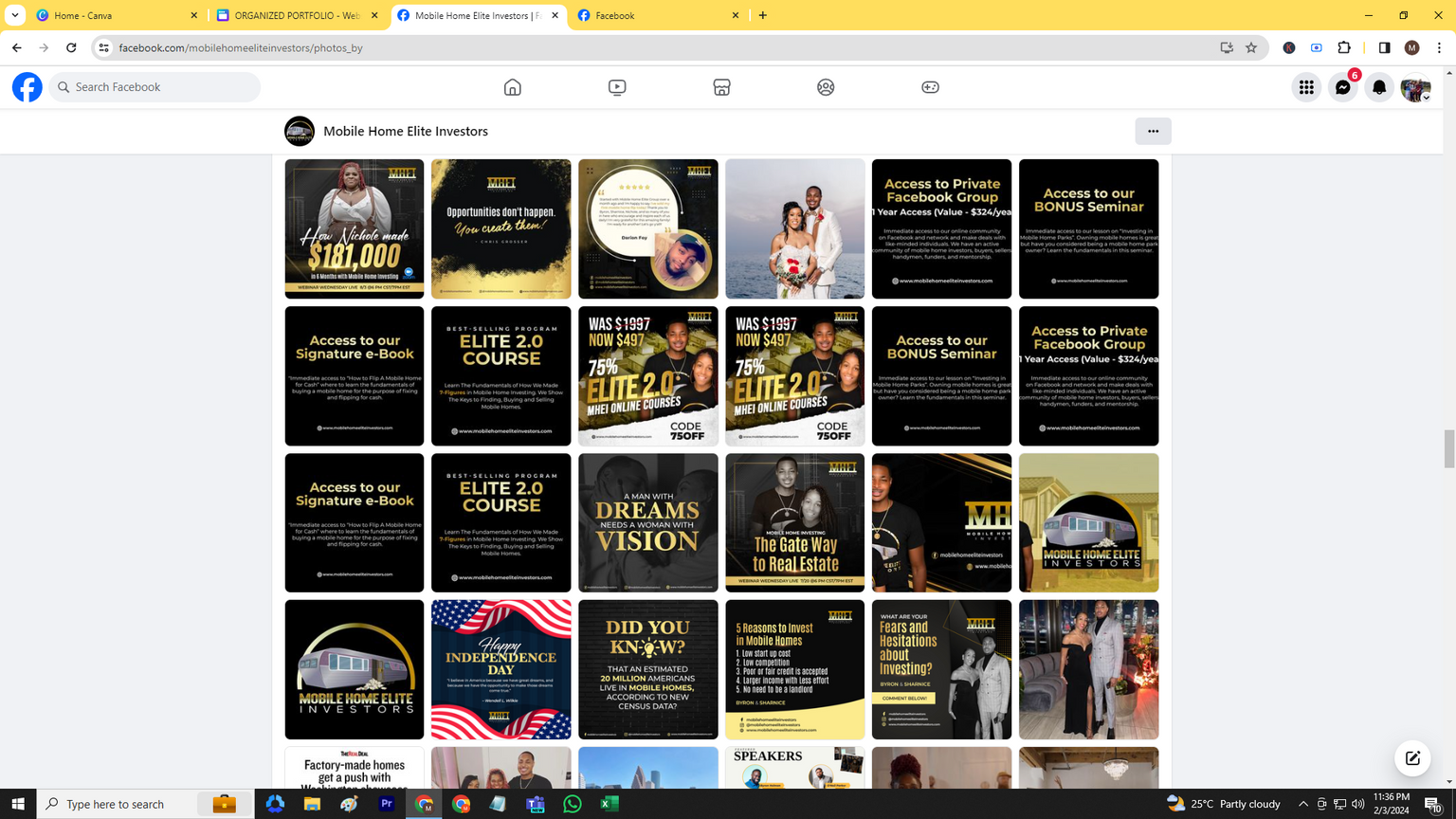The width and height of the screenshot is (1456, 819).
Task: Open the Windows Start menu
Action: coord(18,804)
